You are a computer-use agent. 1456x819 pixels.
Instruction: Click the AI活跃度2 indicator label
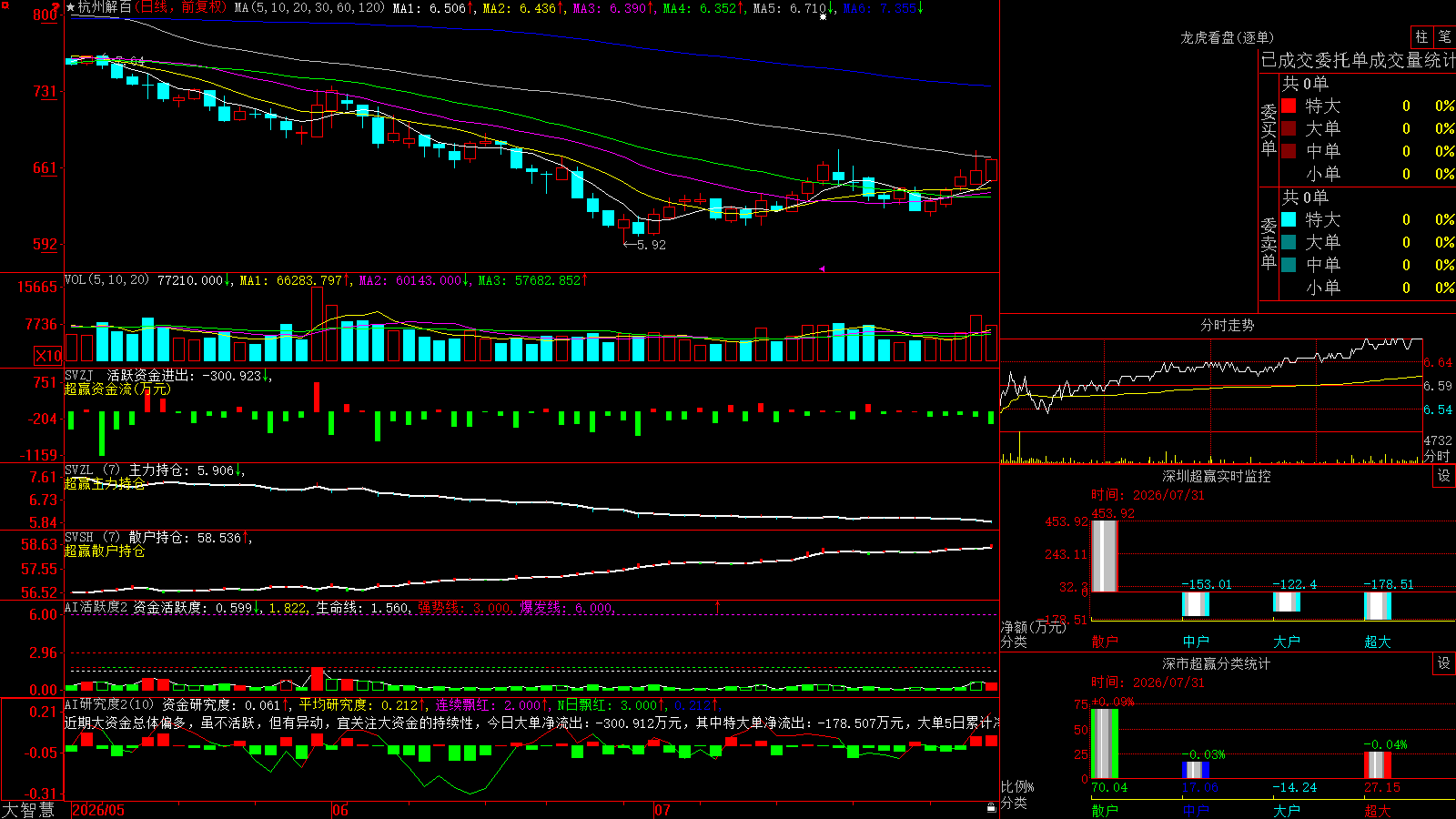pos(96,607)
